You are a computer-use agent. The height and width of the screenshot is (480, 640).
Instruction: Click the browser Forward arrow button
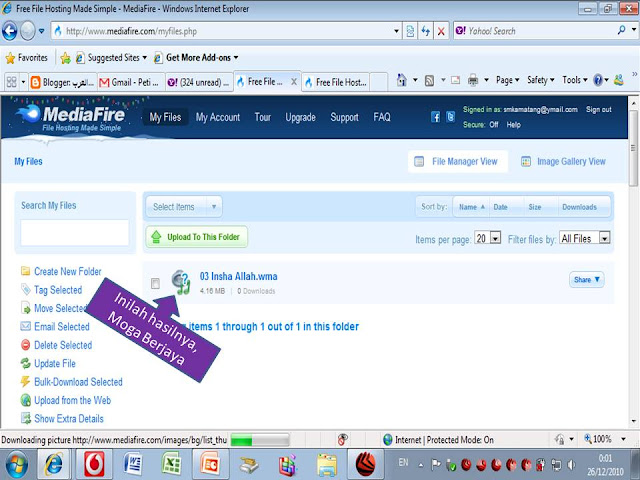[28, 31]
